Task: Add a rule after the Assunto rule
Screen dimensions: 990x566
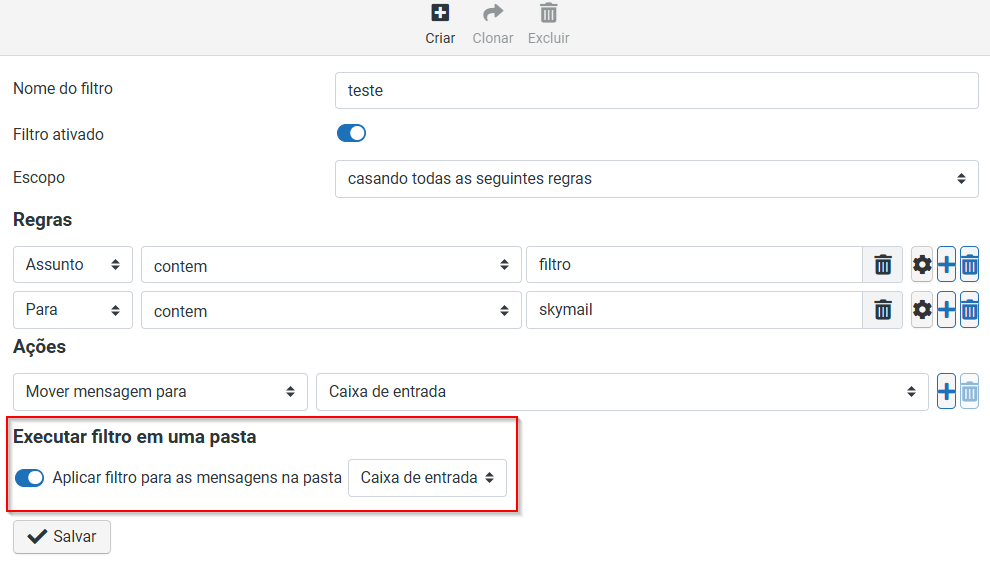Action: [946, 265]
